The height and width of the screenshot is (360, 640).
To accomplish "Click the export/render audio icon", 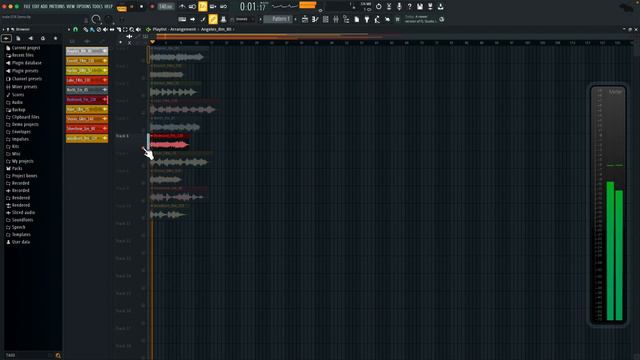I will [430, 7].
